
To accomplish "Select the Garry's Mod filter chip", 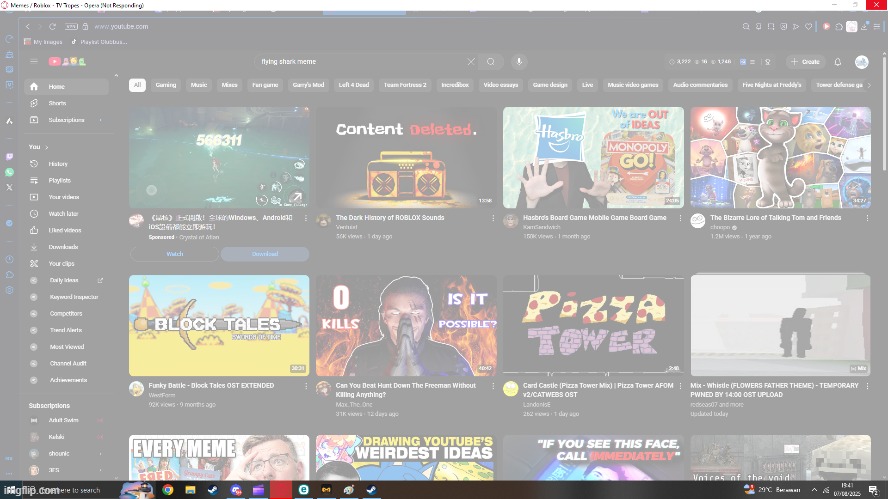I will (x=308, y=85).
